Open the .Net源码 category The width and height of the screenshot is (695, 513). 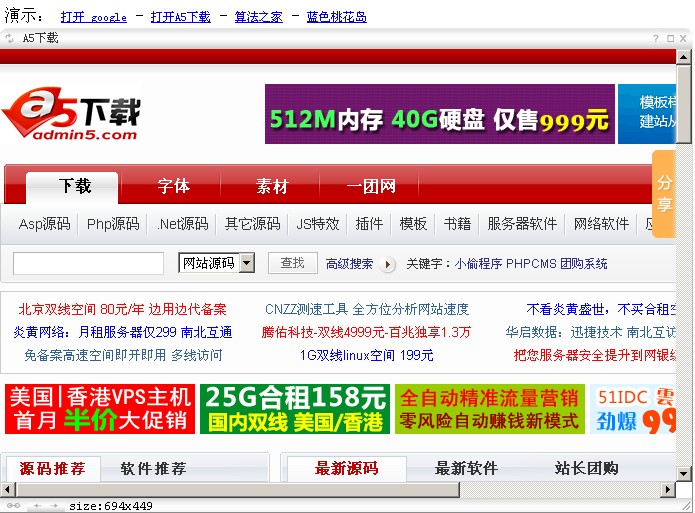coord(183,224)
